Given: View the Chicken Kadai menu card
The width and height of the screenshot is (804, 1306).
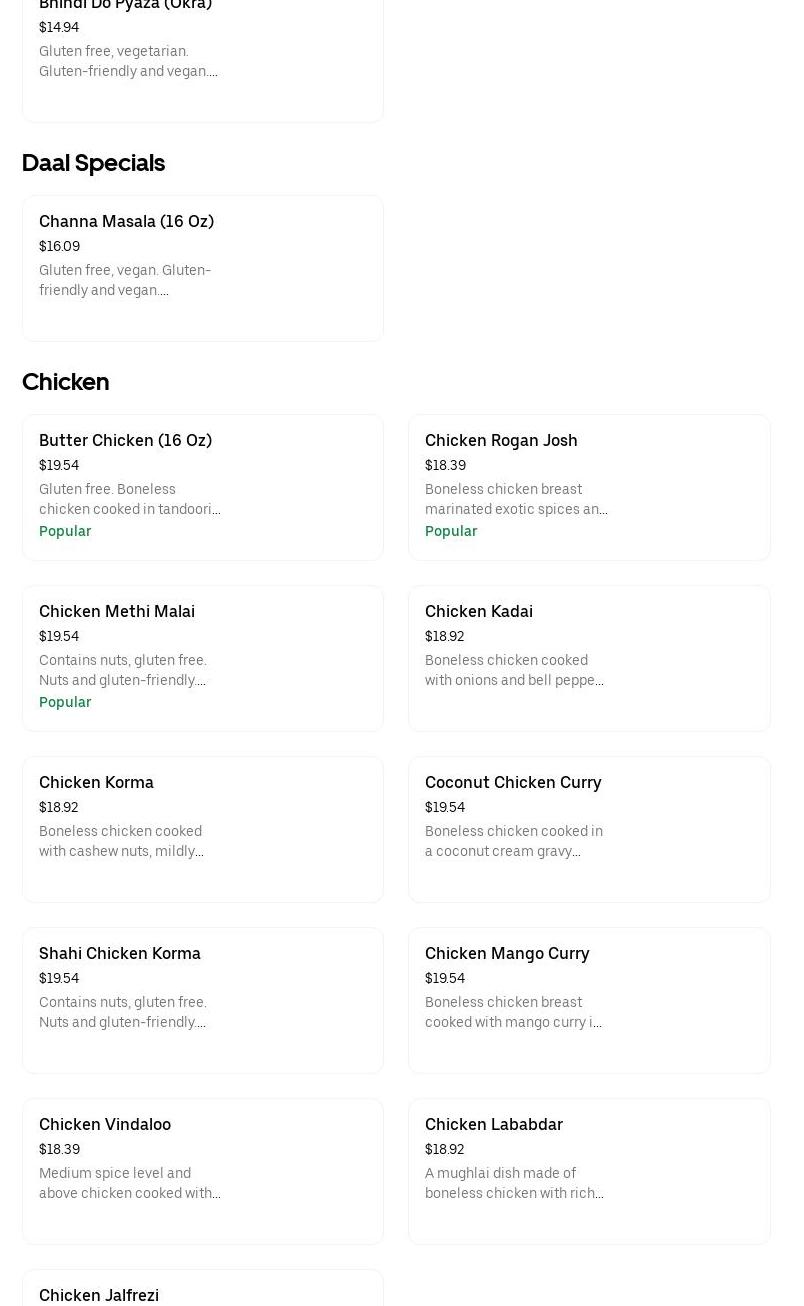Looking at the screenshot, I should point(589,658).
